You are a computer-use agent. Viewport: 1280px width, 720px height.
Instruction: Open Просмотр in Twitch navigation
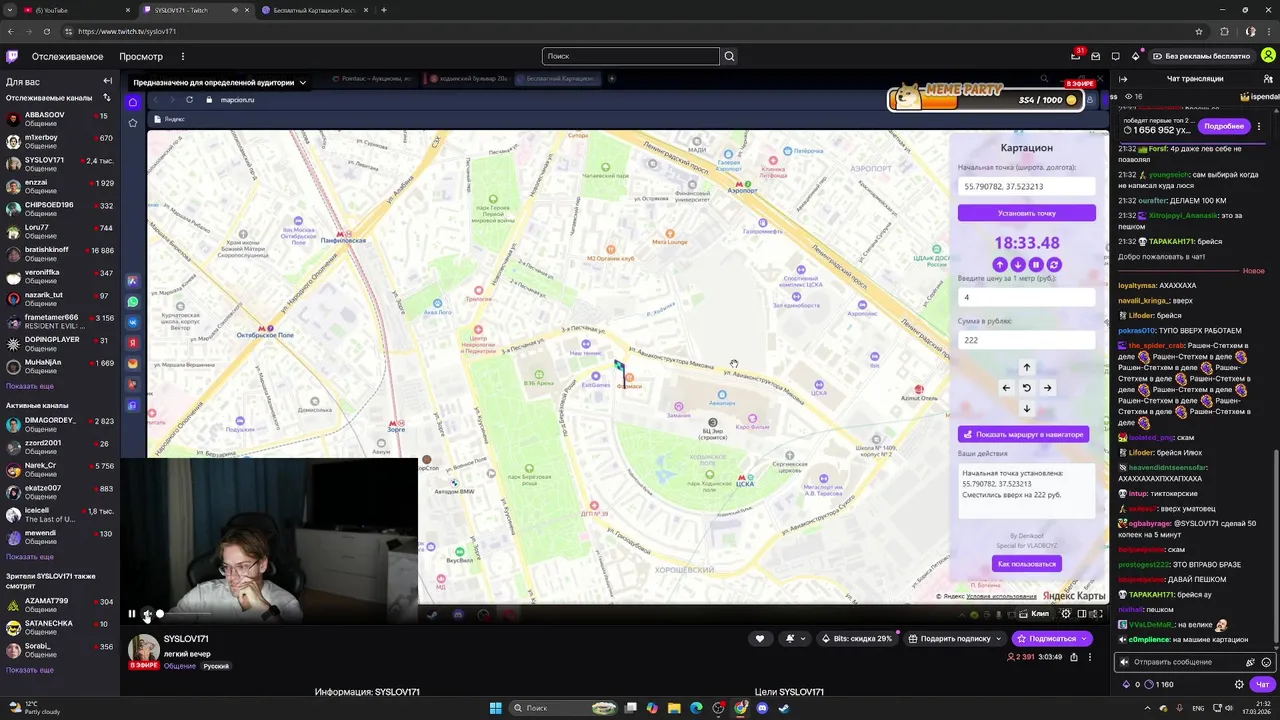coord(140,56)
